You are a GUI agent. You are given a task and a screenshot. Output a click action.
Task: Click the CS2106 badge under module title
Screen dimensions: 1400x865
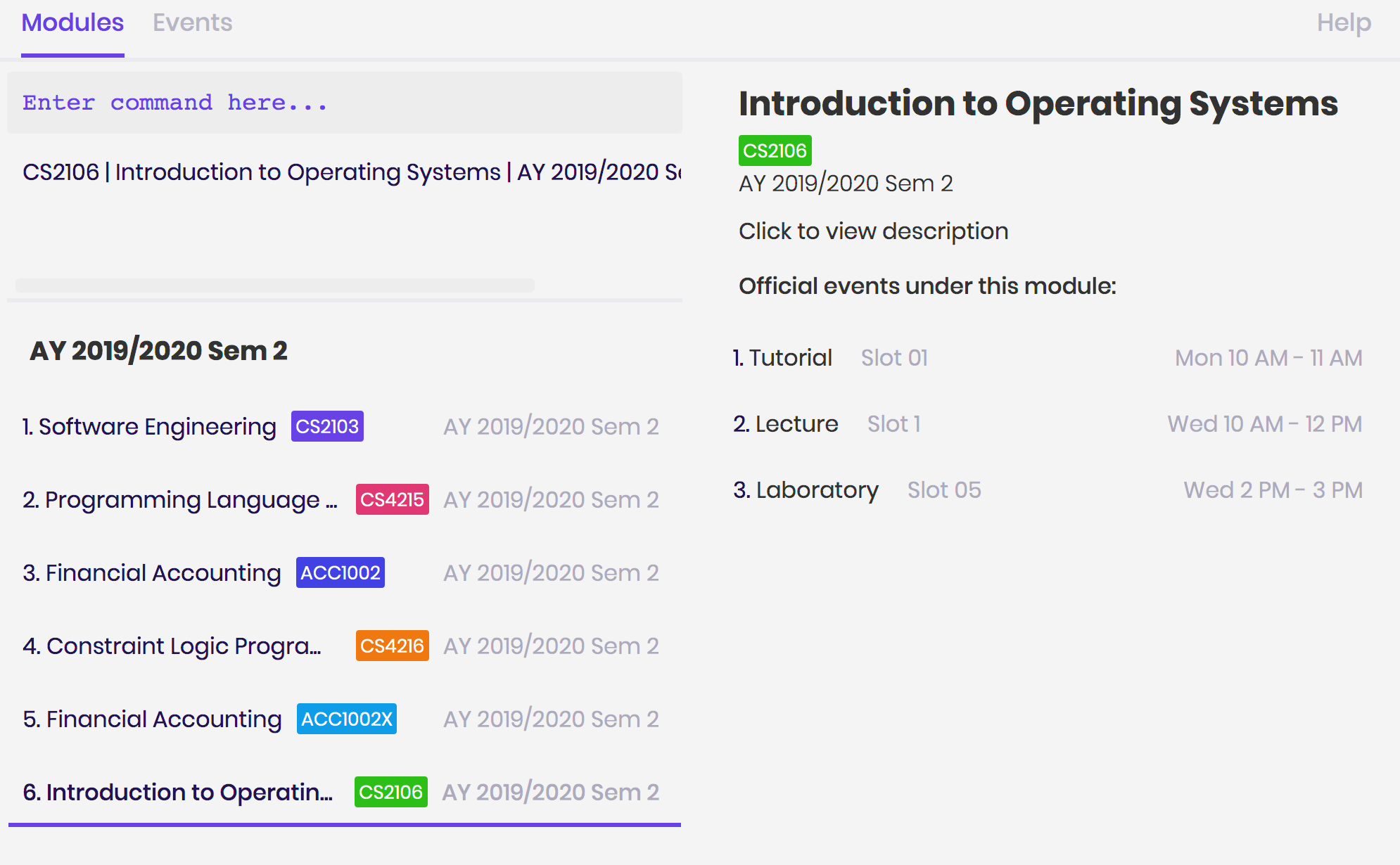[x=775, y=151]
